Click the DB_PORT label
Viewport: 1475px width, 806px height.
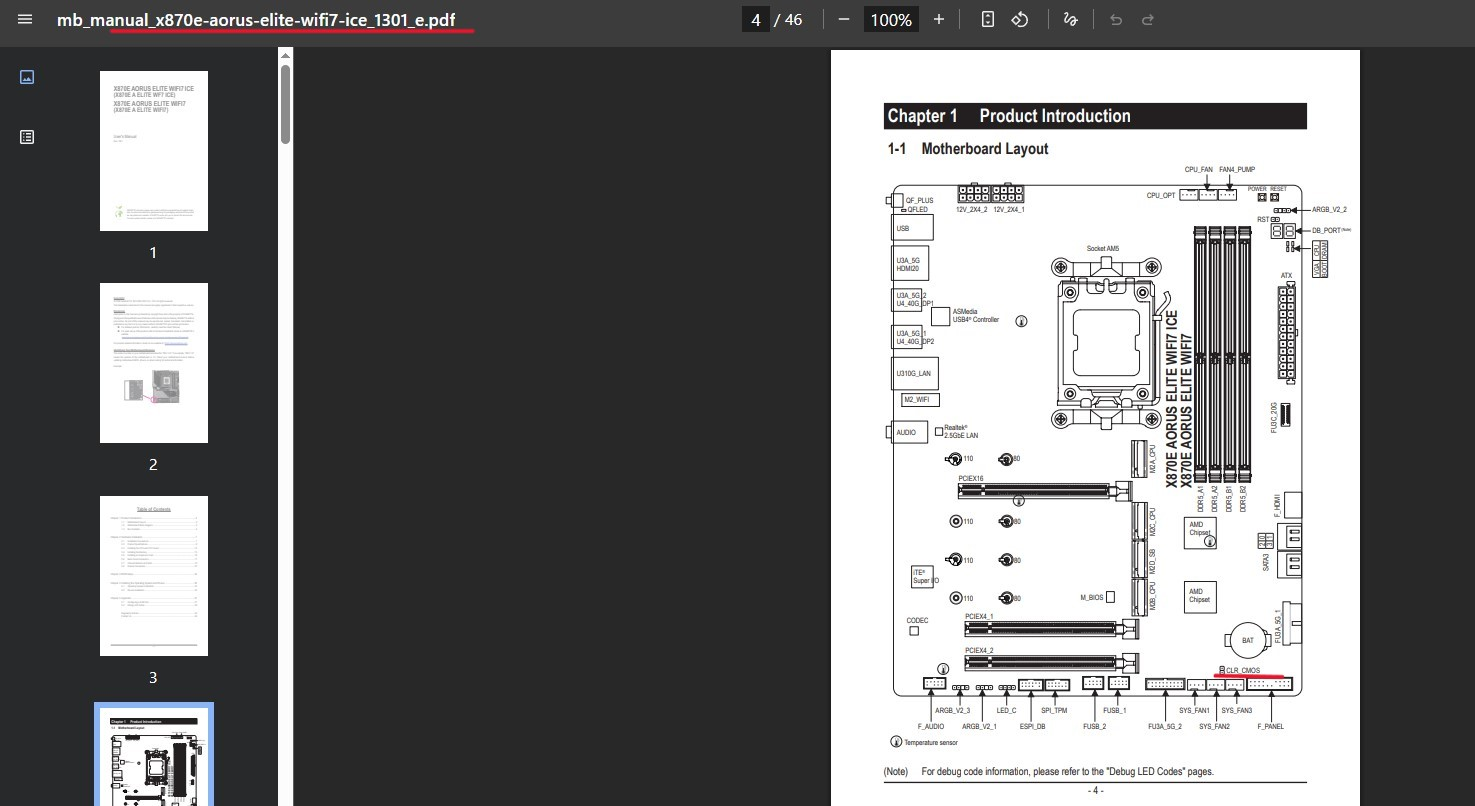(x=1325, y=230)
